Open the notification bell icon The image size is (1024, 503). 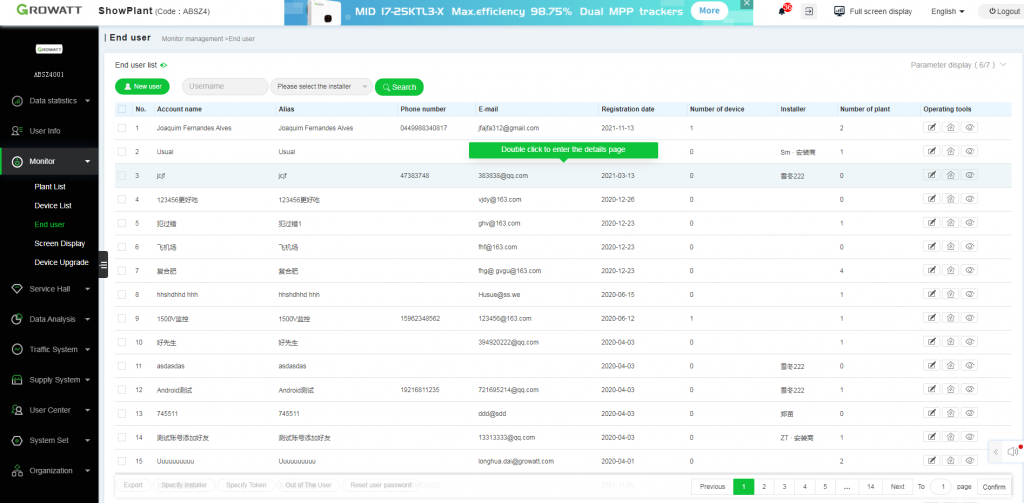782,11
